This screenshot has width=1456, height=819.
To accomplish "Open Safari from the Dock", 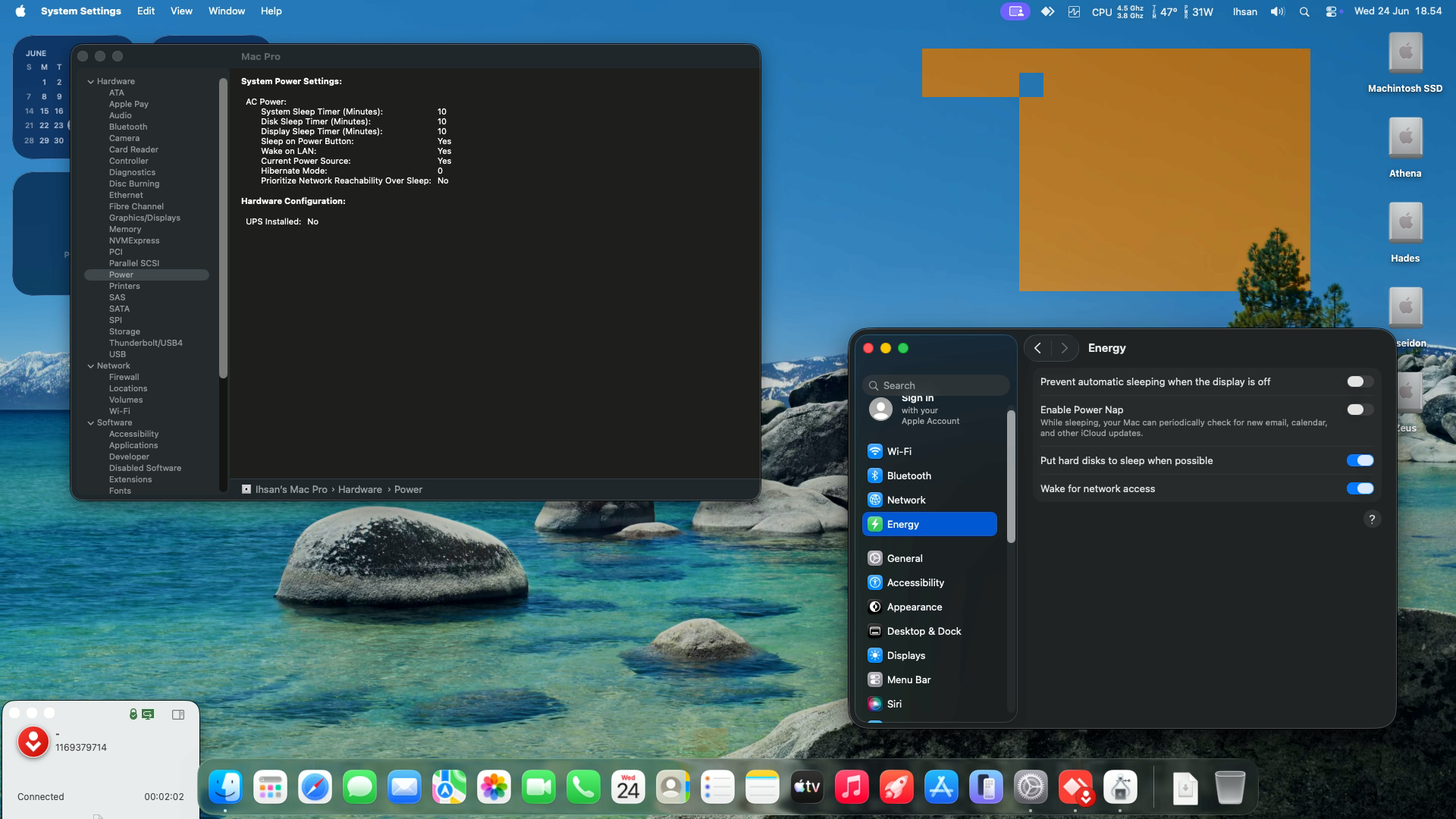I will 315,788.
